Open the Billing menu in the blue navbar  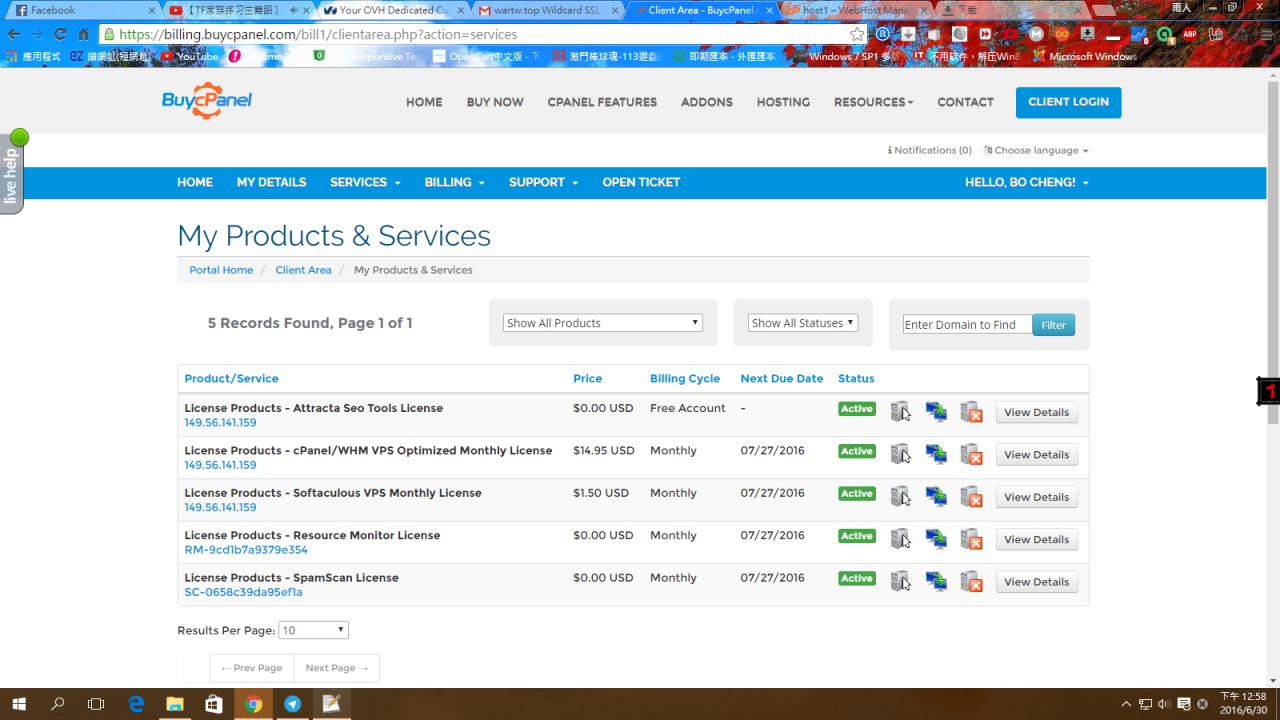click(454, 182)
